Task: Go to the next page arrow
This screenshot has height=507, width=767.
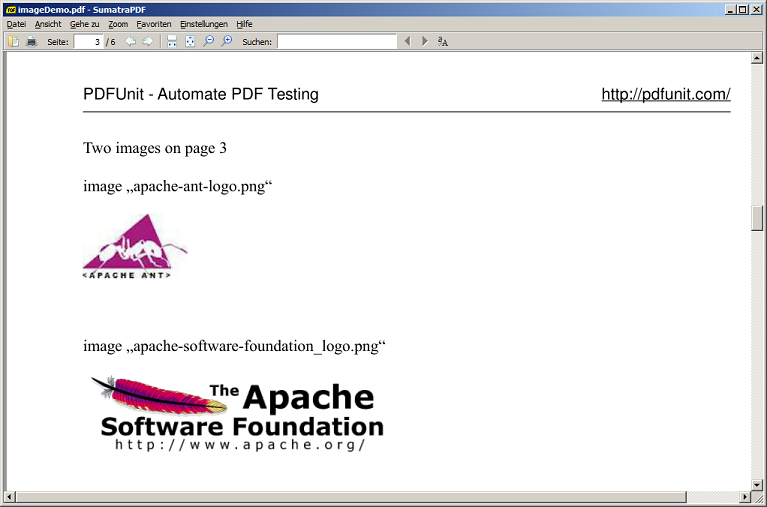Action: point(148,41)
